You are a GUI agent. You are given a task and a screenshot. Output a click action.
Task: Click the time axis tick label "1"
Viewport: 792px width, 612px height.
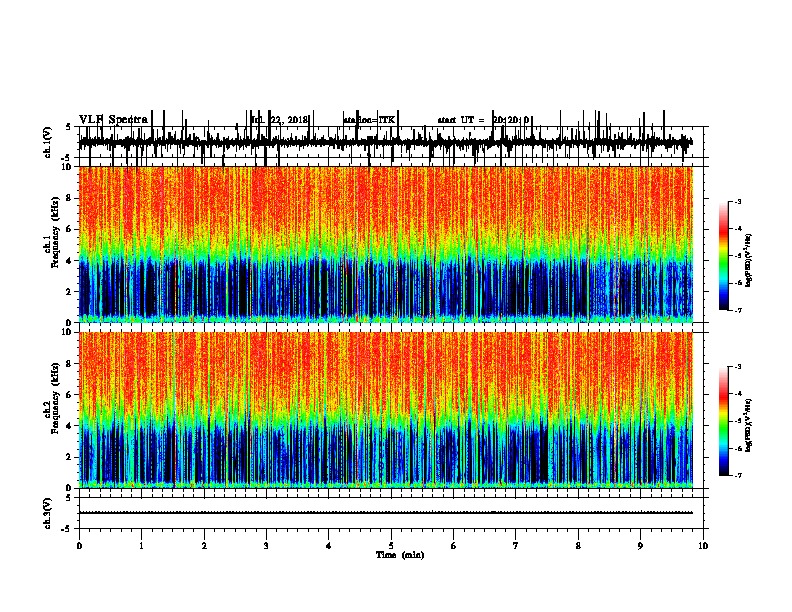(141, 546)
